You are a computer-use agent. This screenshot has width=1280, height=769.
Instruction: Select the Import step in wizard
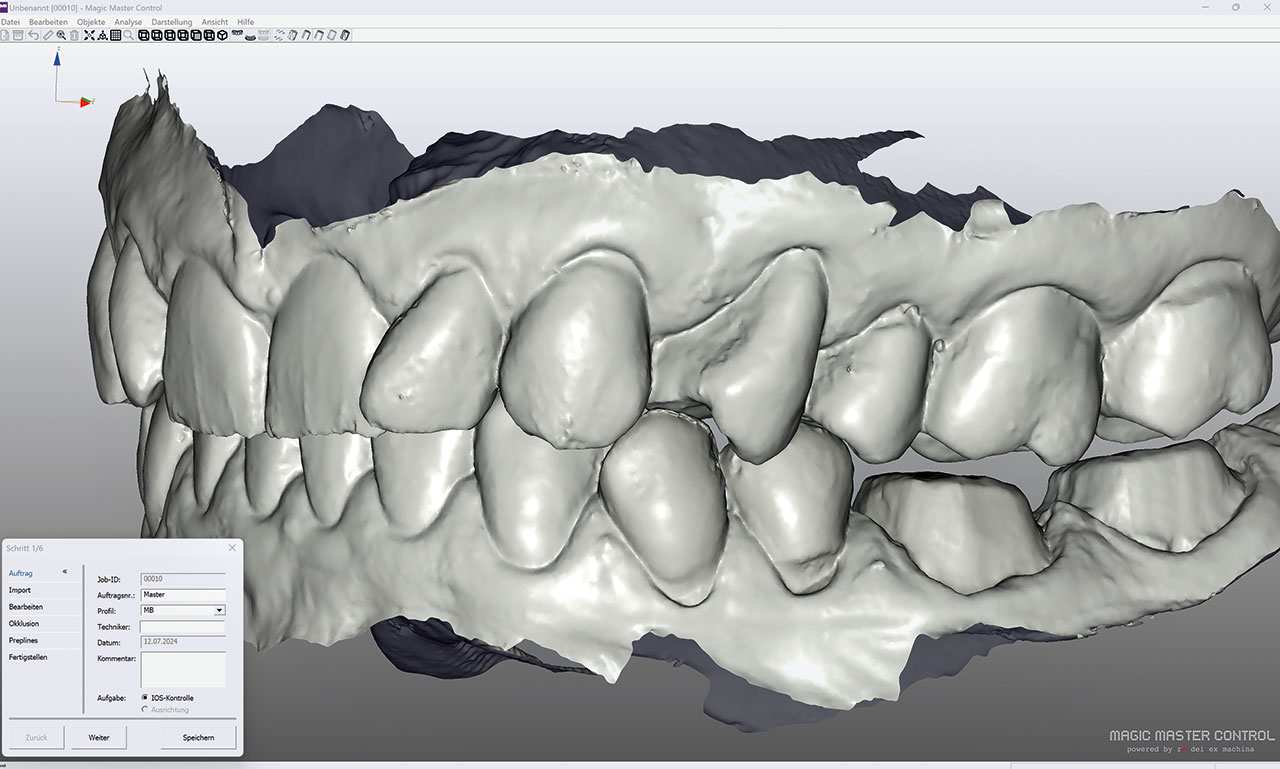[x=20, y=590]
